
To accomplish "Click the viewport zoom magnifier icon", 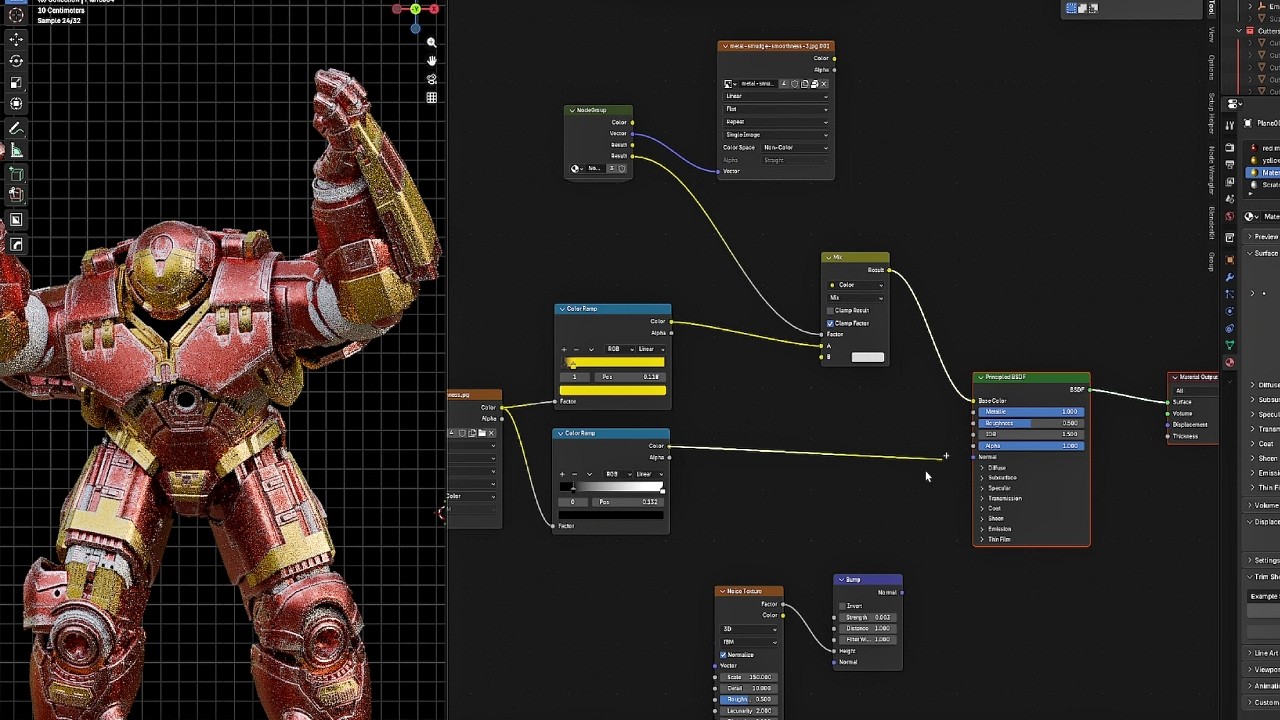I will point(431,42).
